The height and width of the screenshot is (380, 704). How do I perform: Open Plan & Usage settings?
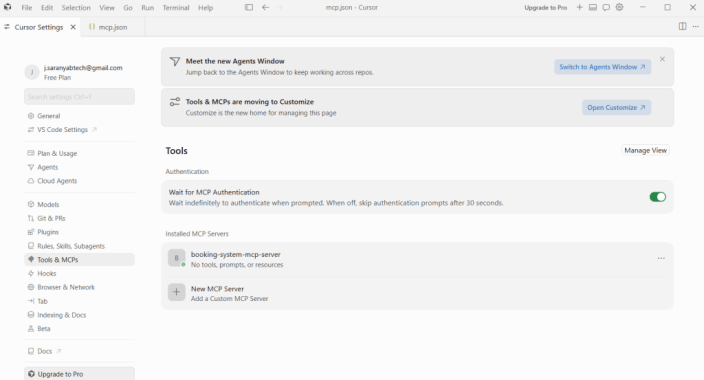[57, 153]
